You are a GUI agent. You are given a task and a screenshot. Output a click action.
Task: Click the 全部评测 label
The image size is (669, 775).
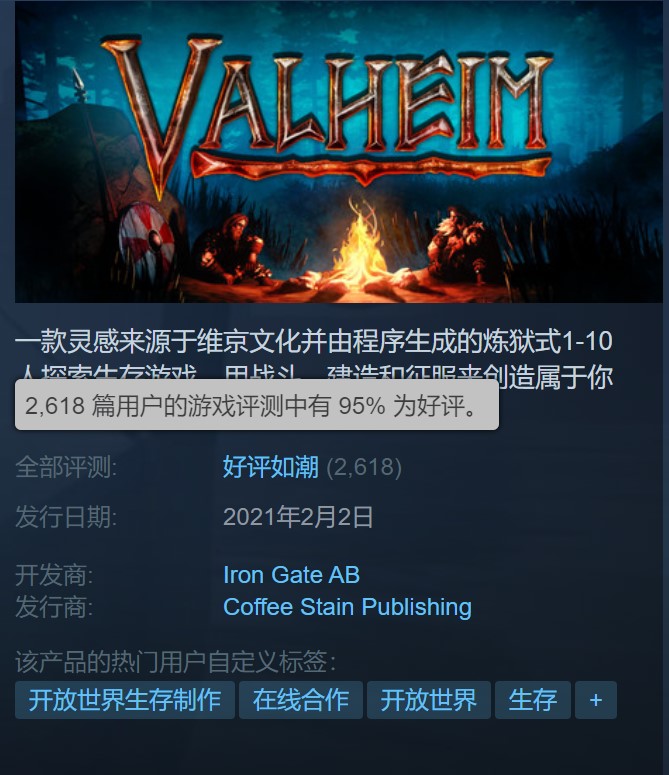[x=66, y=467]
